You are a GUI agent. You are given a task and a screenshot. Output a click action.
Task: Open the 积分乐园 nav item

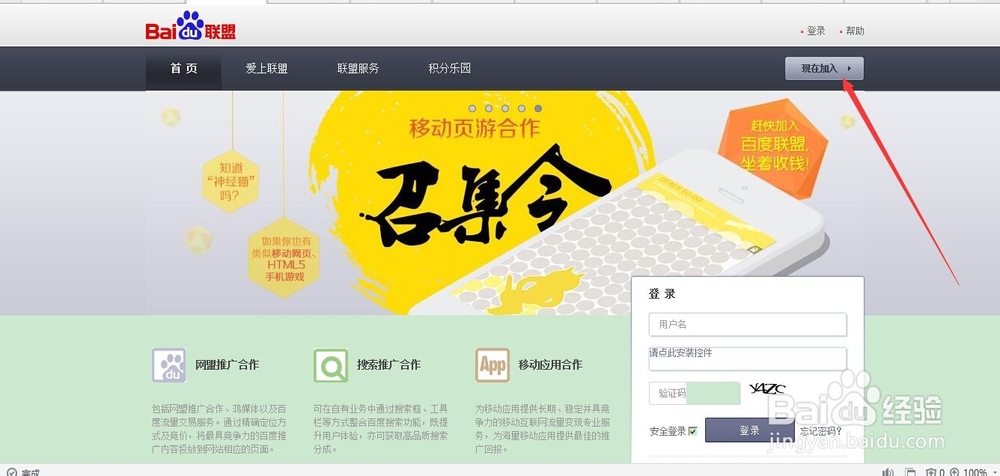[450, 68]
